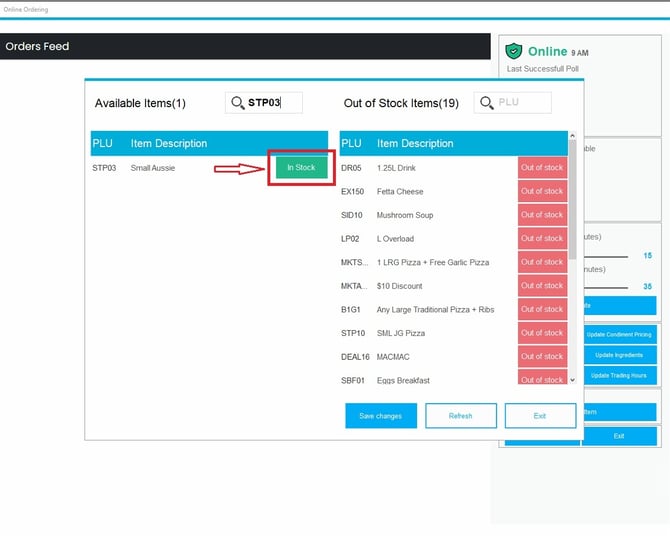
Task: Click the Available Items search magnifier icon
Action: (238, 103)
